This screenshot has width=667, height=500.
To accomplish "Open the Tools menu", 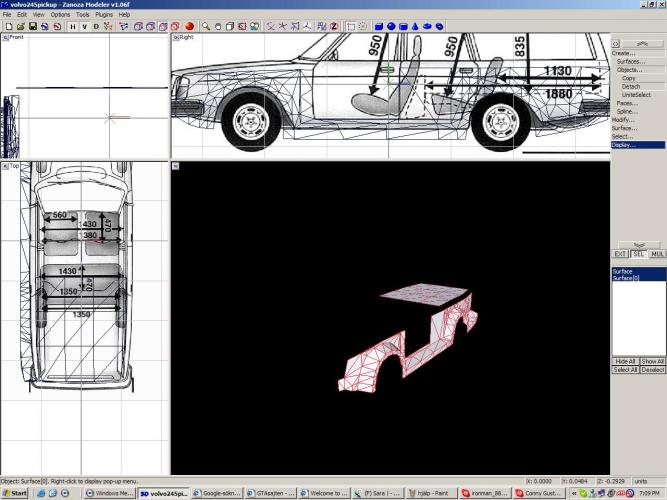I will (83, 15).
